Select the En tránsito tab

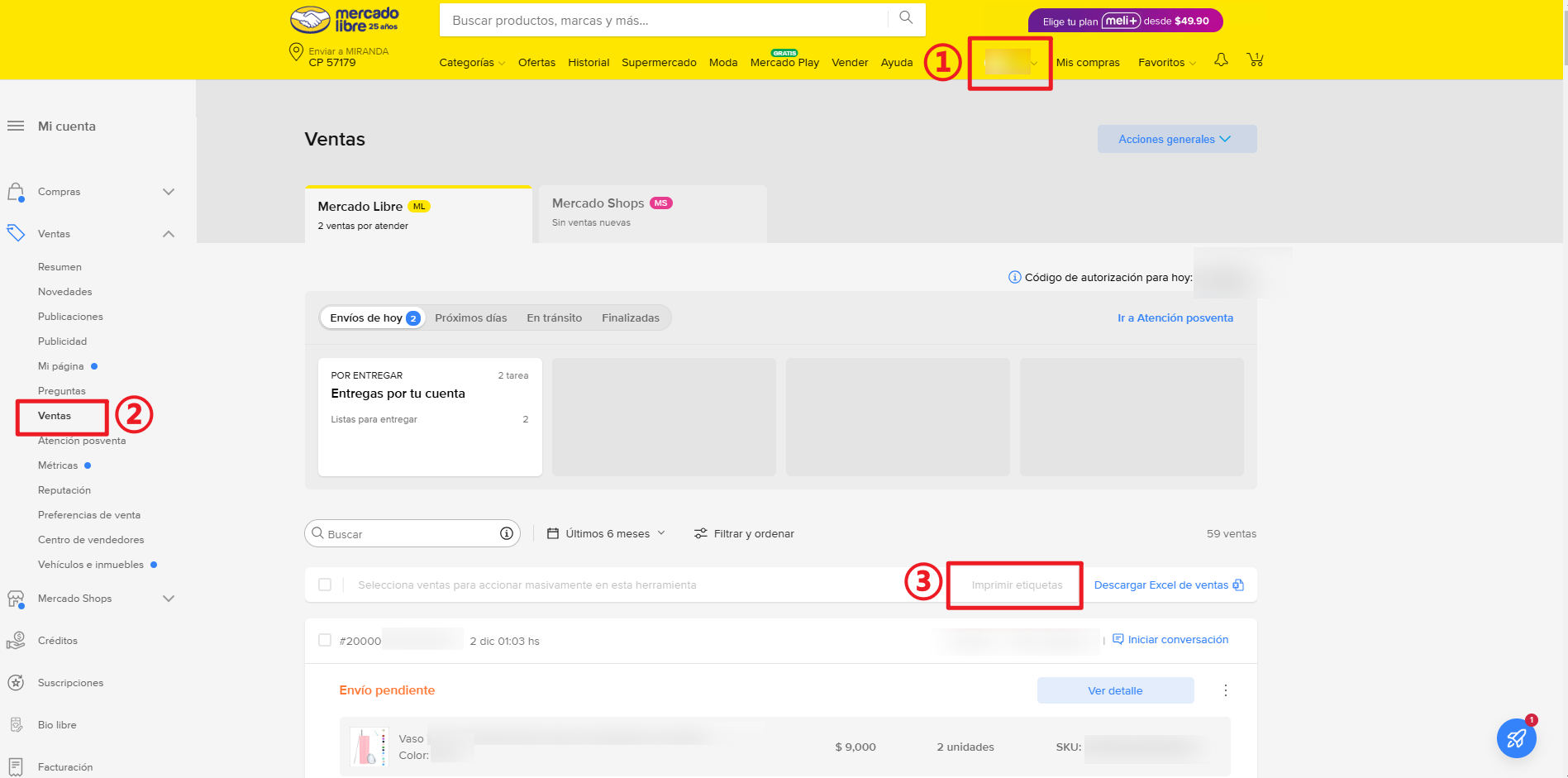[555, 317]
